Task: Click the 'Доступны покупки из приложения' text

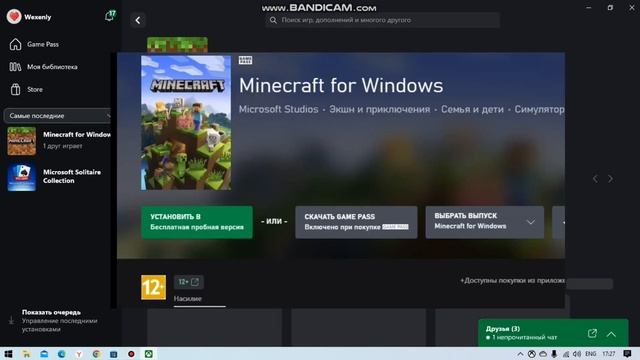Action: point(513,280)
